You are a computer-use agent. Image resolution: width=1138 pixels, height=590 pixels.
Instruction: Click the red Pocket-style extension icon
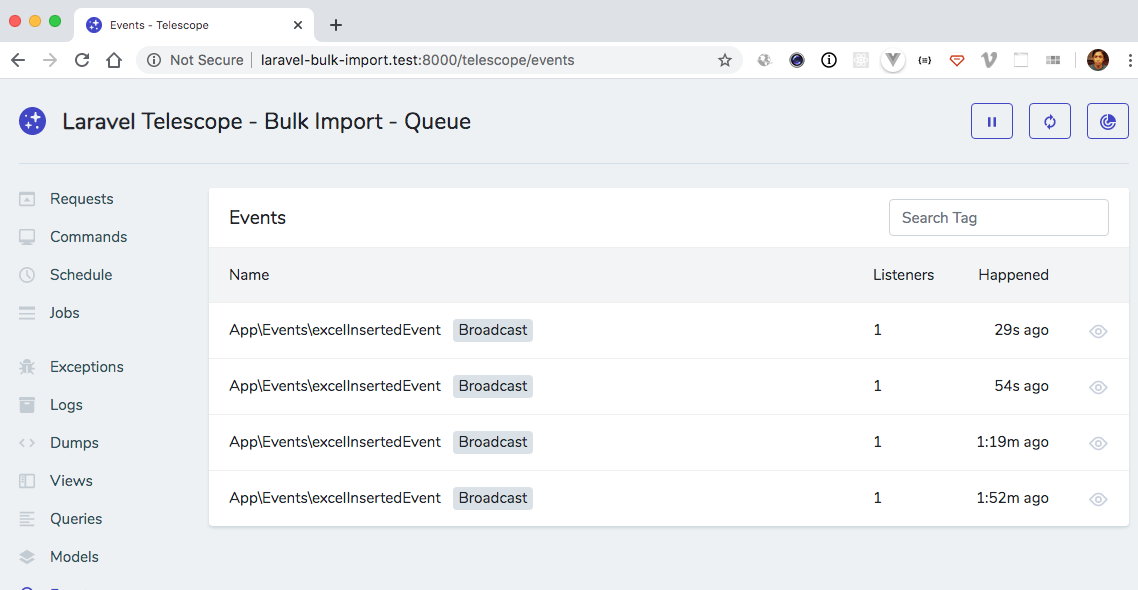pos(957,60)
